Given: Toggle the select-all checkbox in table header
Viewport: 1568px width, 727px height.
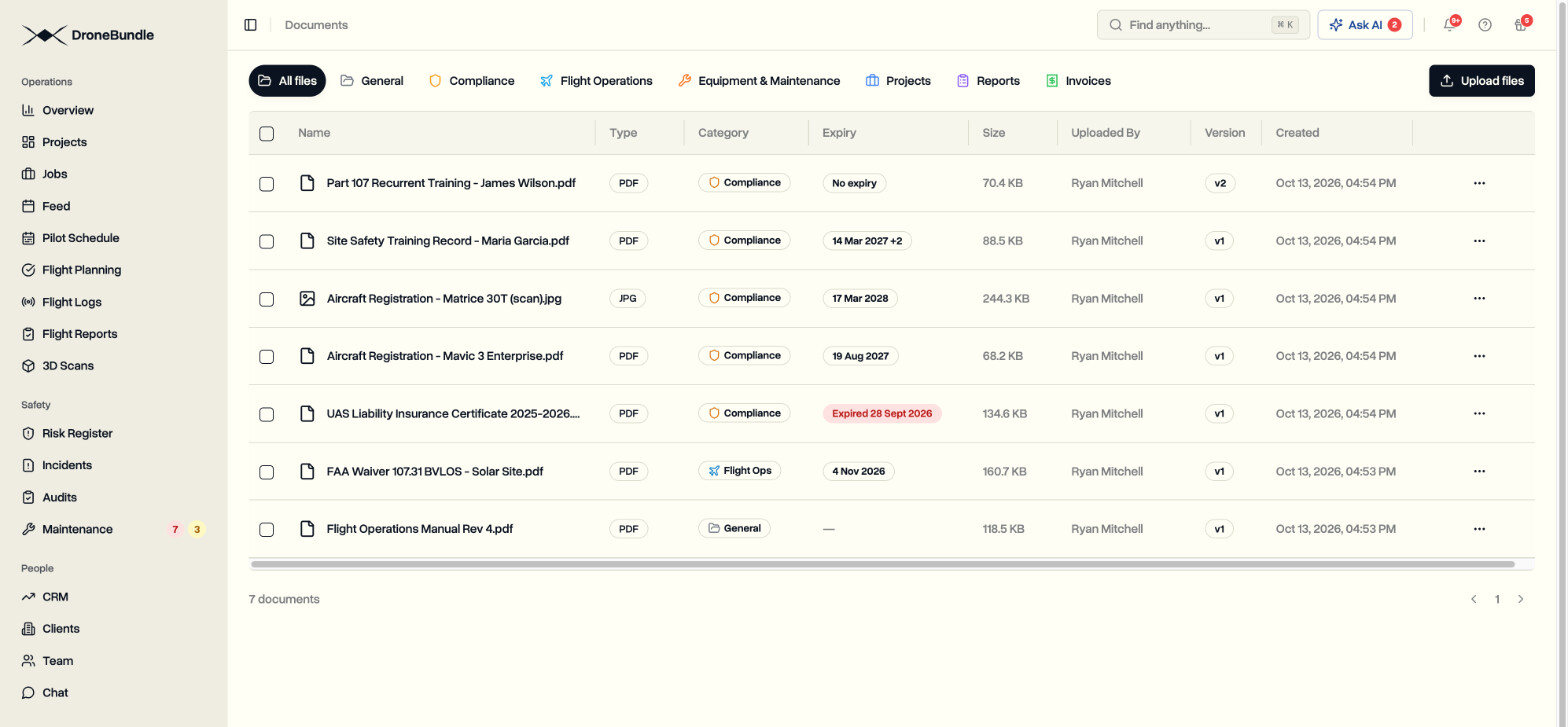Looking at the screenshot, I should [x=267, y=133].
